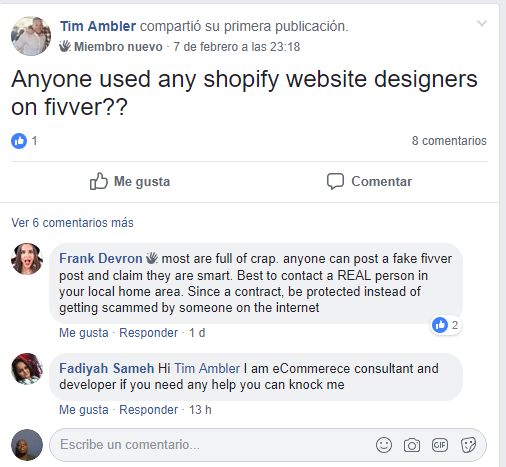Open the sticker picker icon
The image size is (506, 467).
pyautogui.click(x=468, y=445)
